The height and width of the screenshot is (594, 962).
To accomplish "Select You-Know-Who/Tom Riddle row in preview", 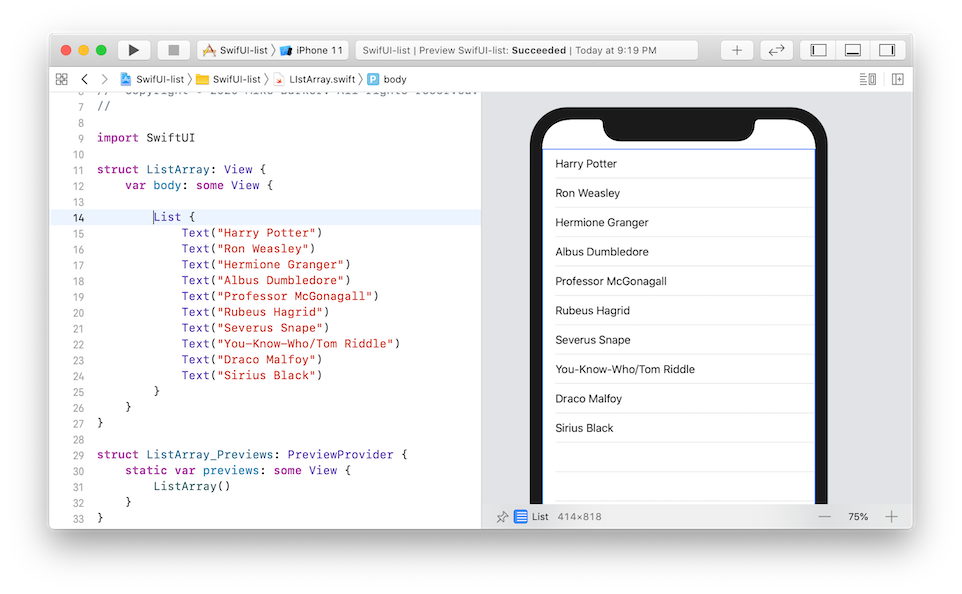I will tap(679, 369).
